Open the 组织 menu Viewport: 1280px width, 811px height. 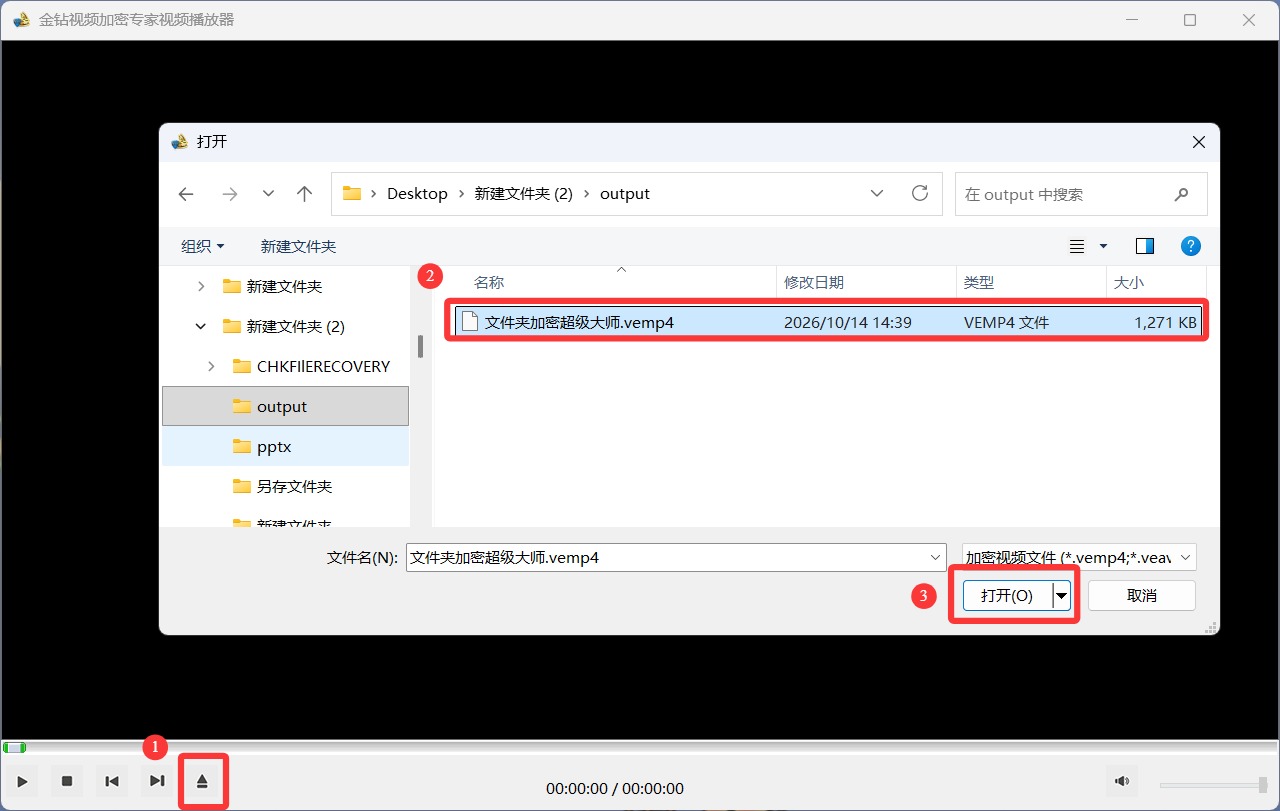point(202,246)
